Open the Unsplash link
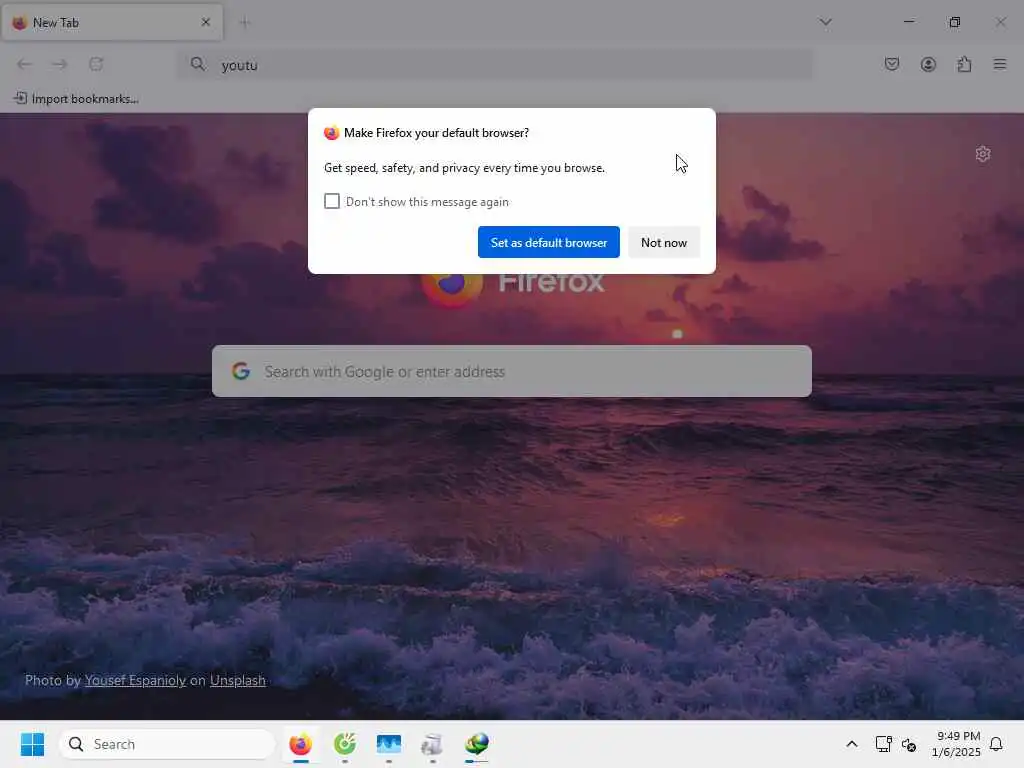The width and height of the screenshot is (1024, 768). coord(238,680)
